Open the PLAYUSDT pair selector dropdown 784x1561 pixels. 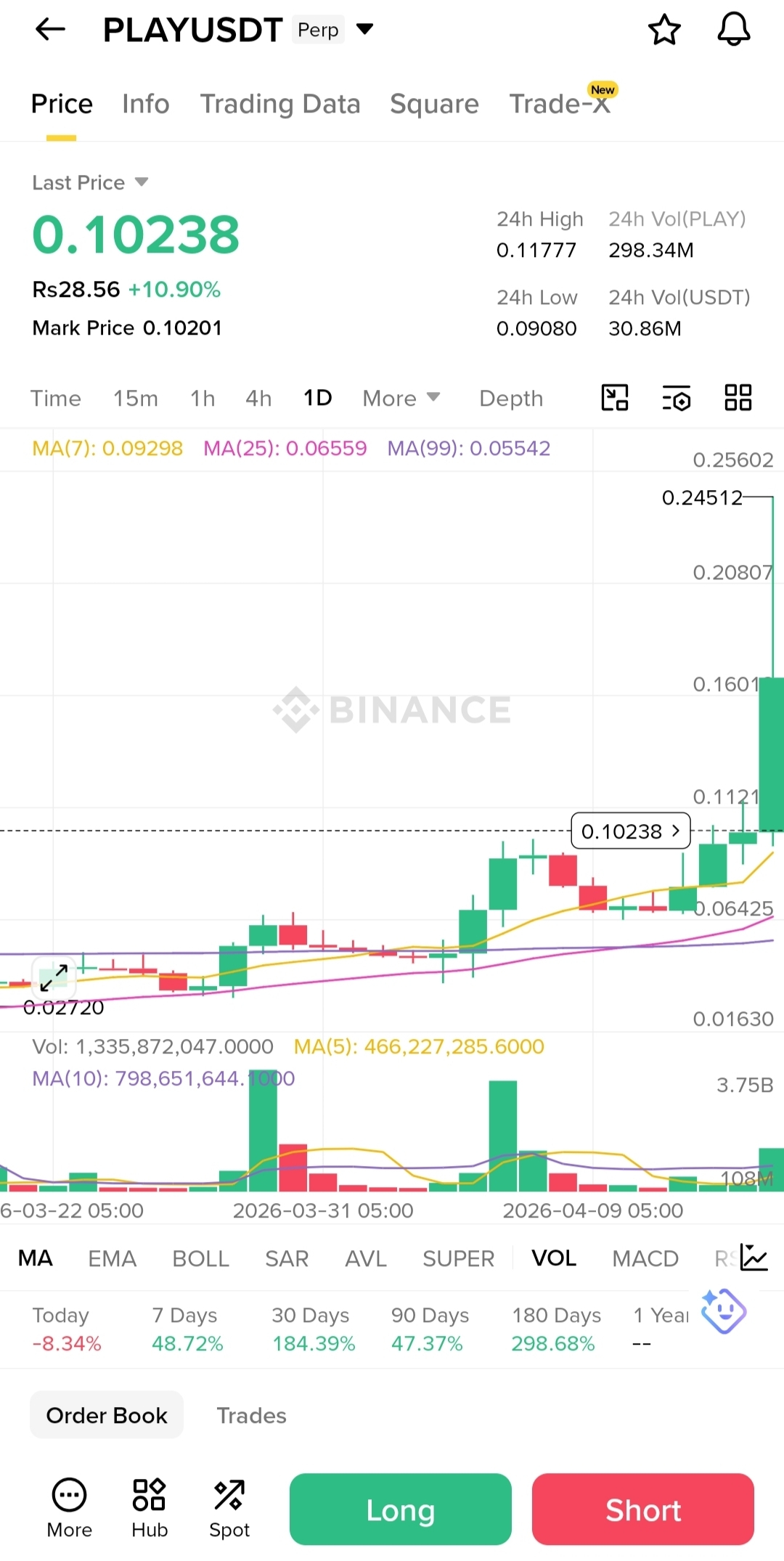tap(364, 29)
